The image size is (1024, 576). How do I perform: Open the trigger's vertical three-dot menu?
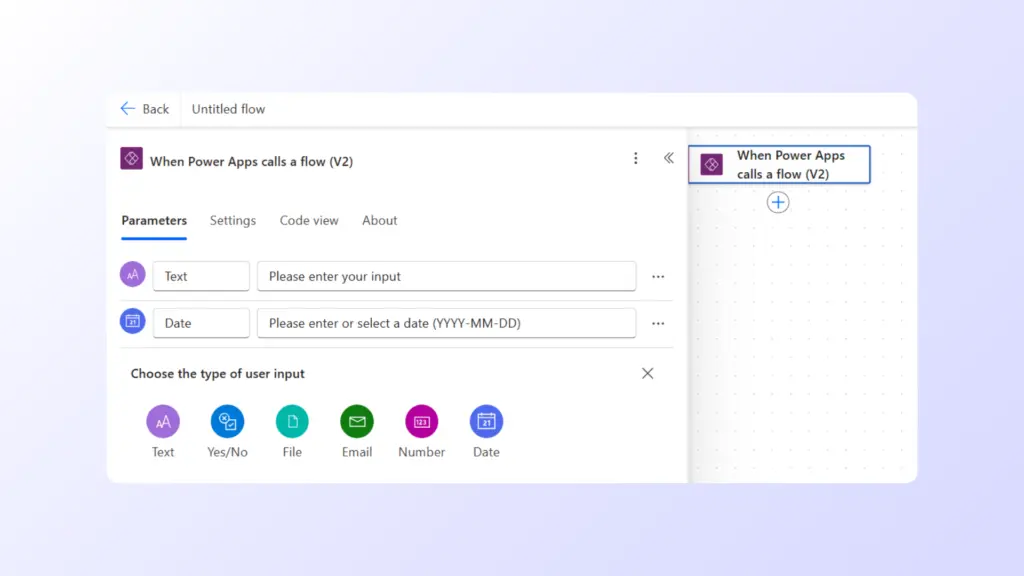coord(635,158)
